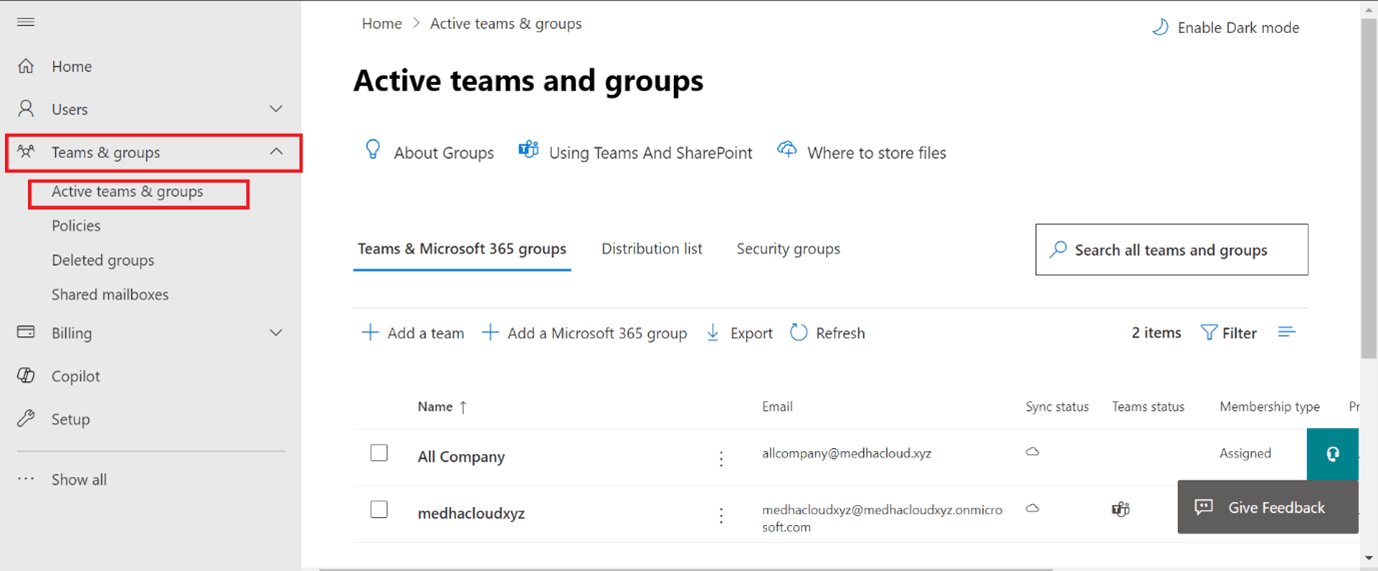Click the Active teams & groups breadcrumb
Image resolution: width=1378 pixels, height=571 pixels.
[x=506, y=23]
